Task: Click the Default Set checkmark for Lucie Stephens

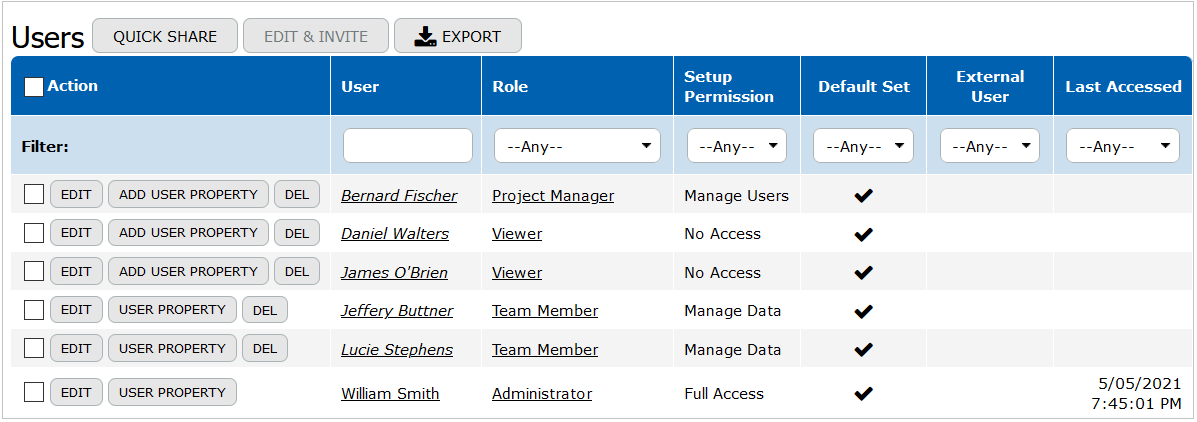Action: click(x=863, y=350)
